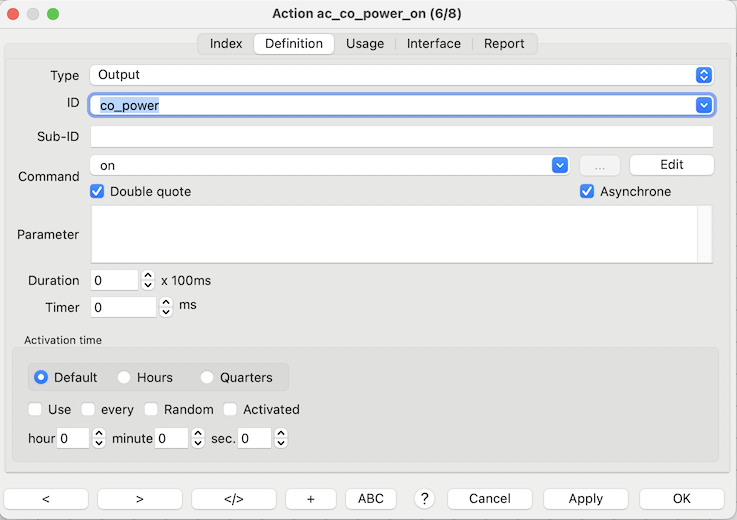
Task: Adjust the Timer stepper arrows
Action: (x=166, y=307)
